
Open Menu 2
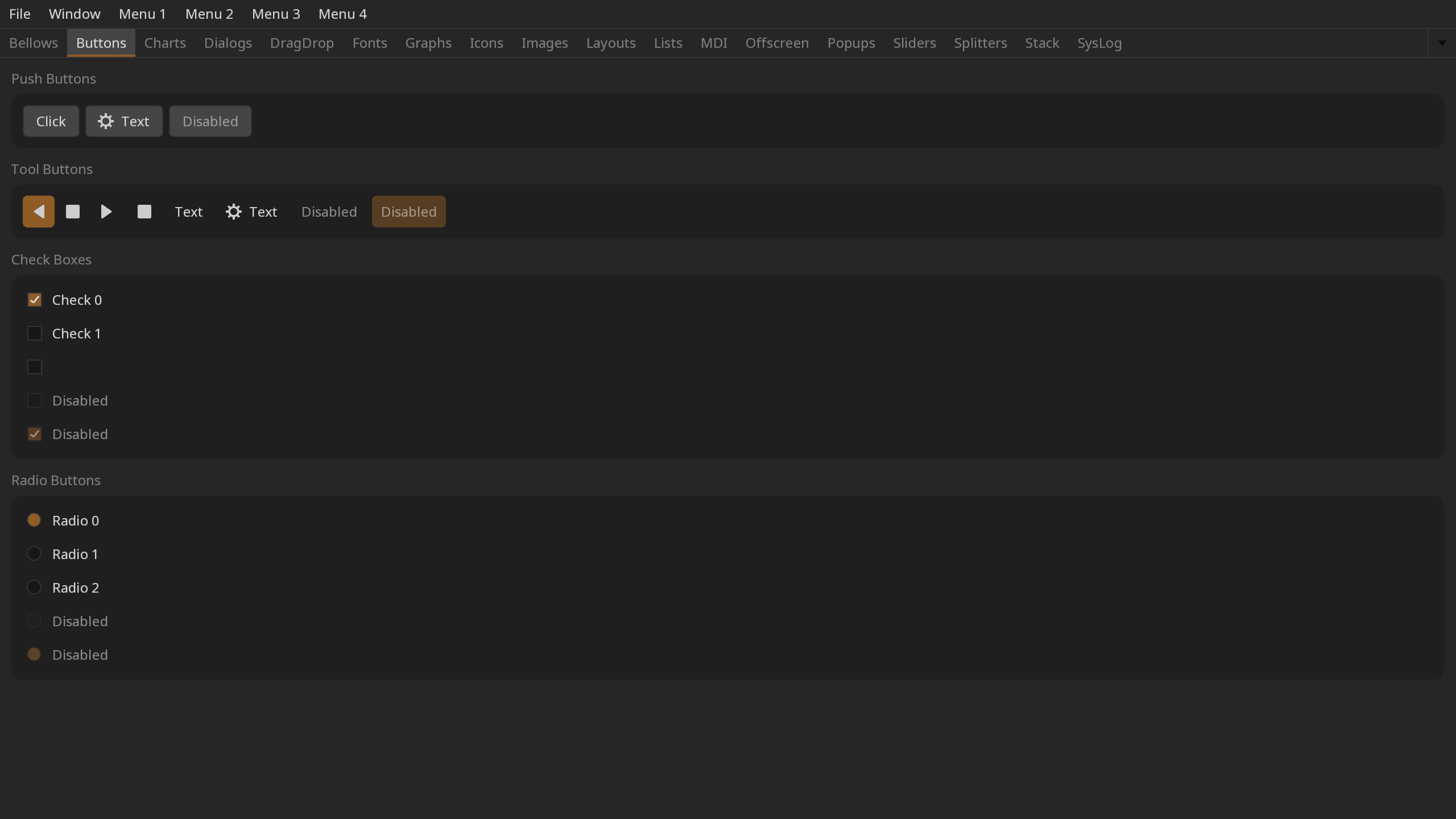(x=209, y=14)
